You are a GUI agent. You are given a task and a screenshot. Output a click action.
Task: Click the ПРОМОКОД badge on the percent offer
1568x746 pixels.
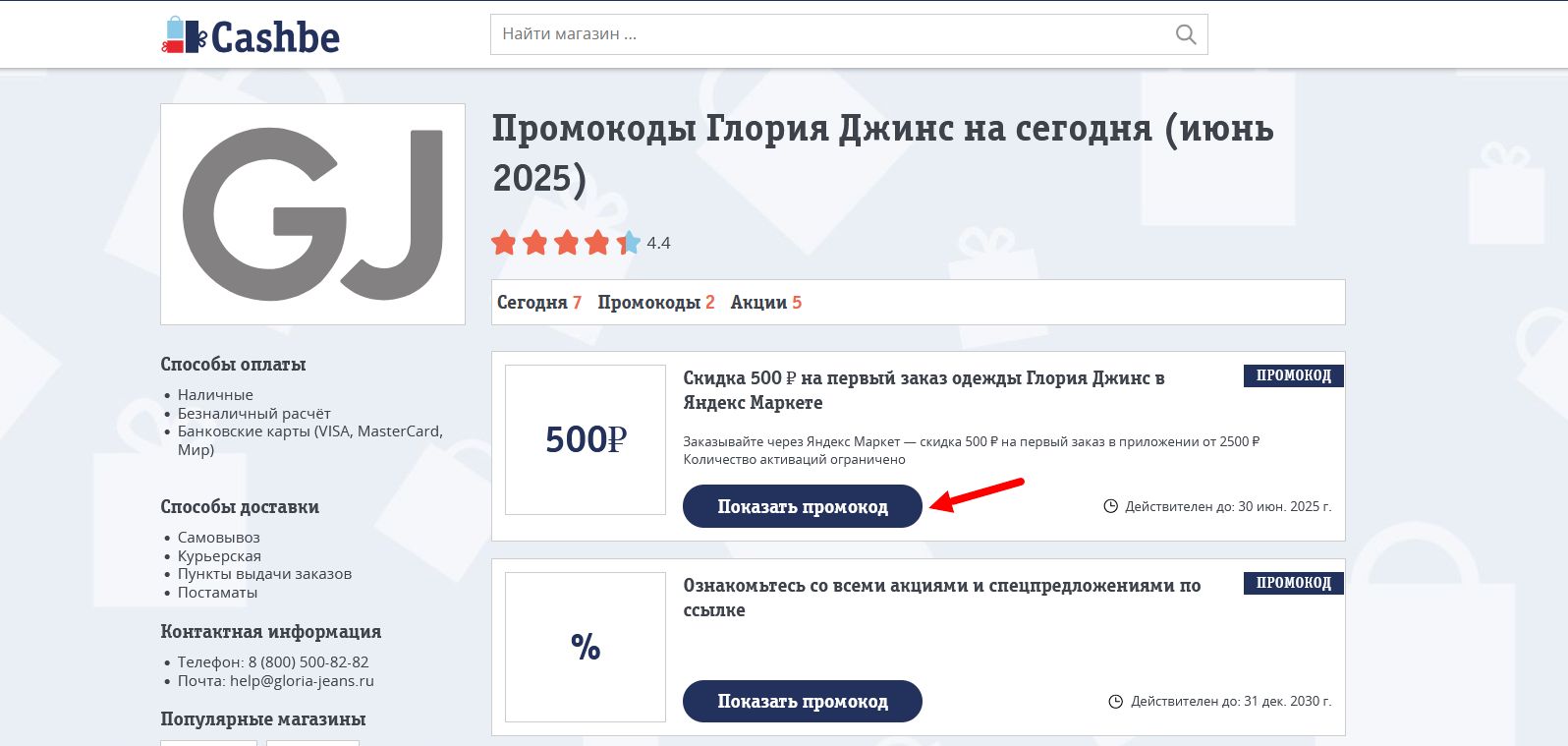tap(1293, 583)
